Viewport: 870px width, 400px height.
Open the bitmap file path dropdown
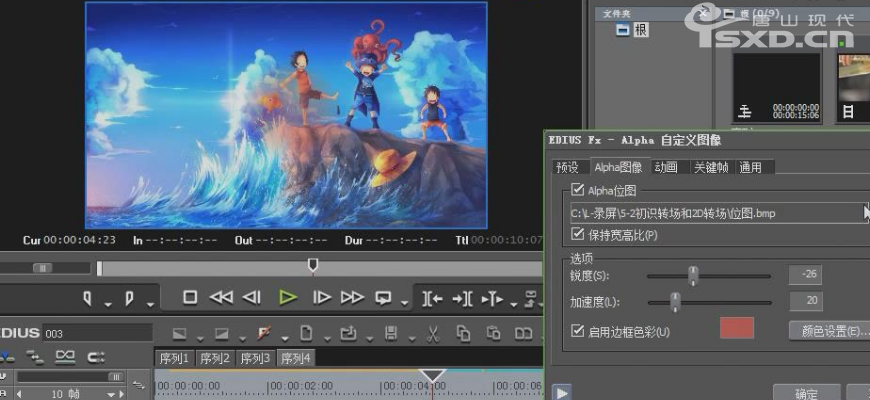[865, 212]
